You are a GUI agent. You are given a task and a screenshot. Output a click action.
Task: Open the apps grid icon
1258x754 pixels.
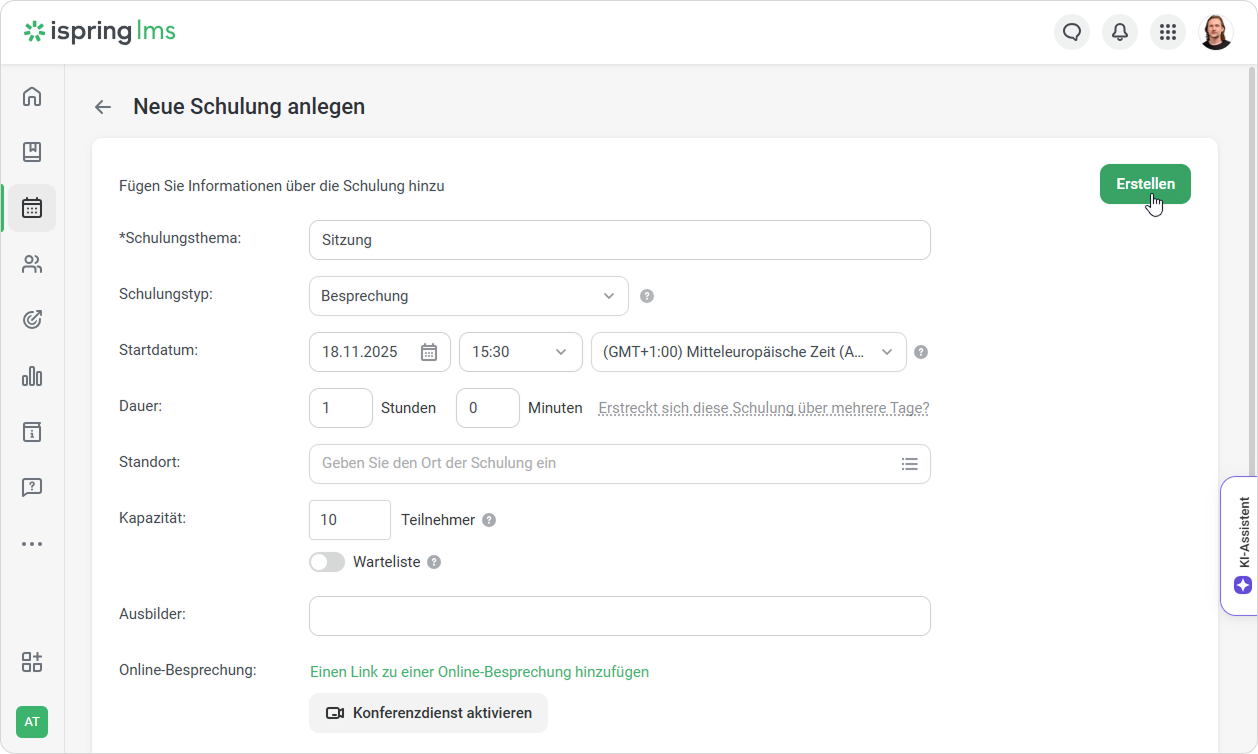(1168, 32)
